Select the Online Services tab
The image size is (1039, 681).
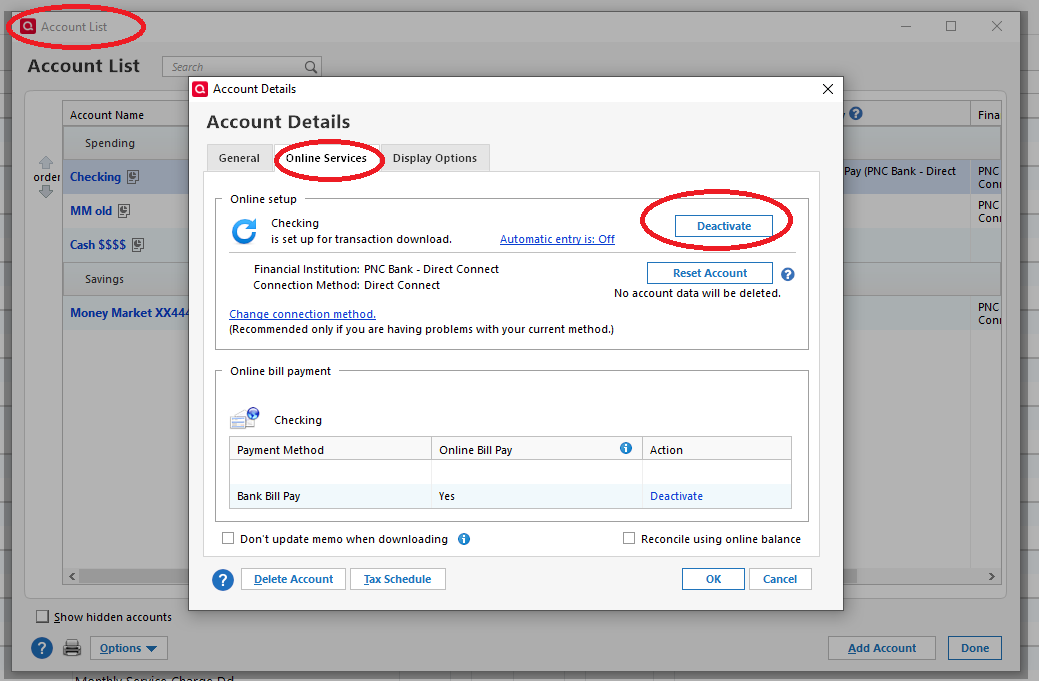tap(326, 158)
